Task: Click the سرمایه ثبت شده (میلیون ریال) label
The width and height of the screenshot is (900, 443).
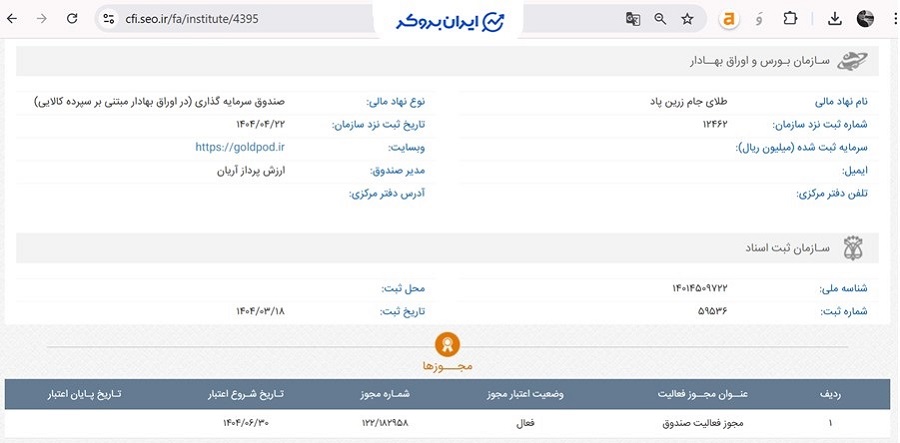Action: click(801, 147)
